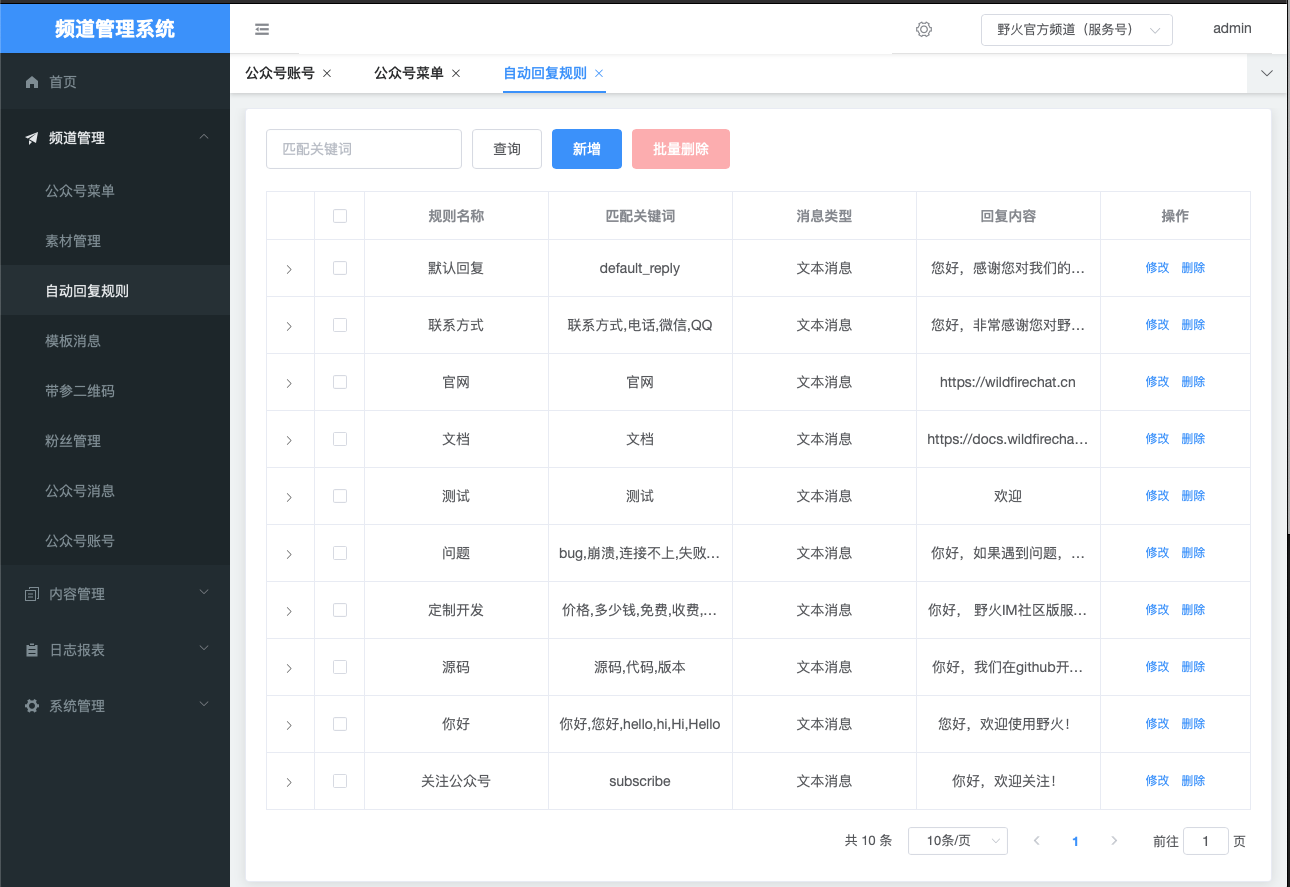Select the checkbox for the 官网 row
The image size is (1290, 887).
point(340,382)
